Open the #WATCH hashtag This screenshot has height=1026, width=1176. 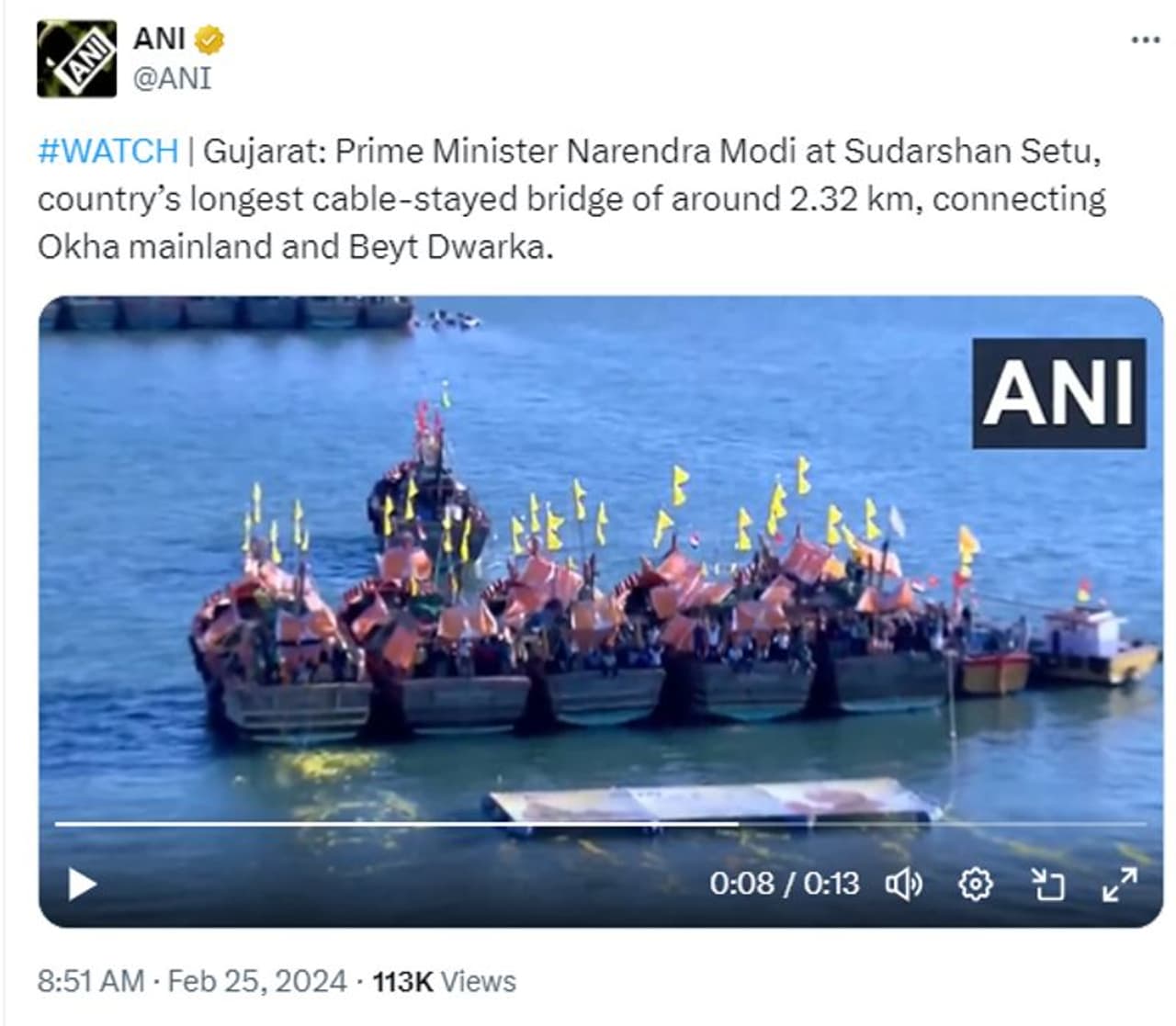(x=107, y=151)
